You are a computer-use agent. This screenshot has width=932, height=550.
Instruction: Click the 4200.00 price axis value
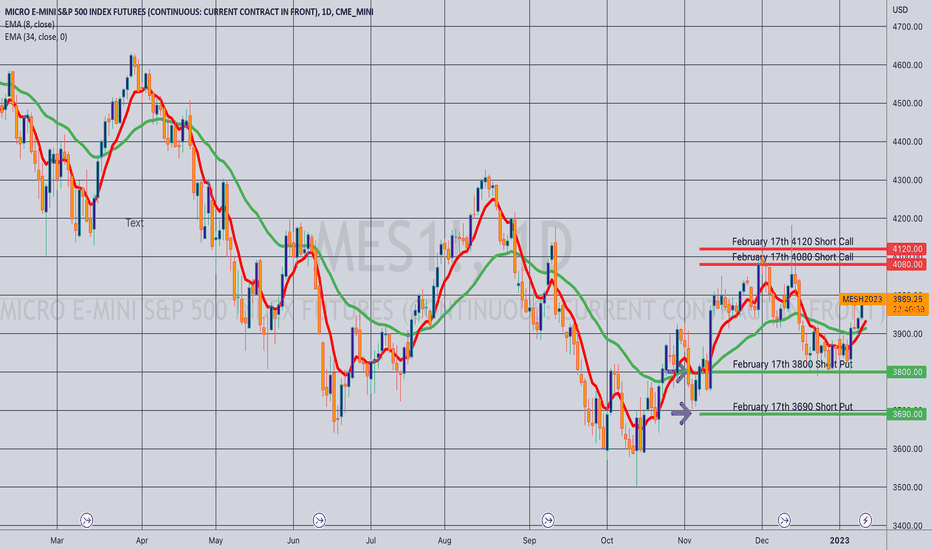point(908,219)
